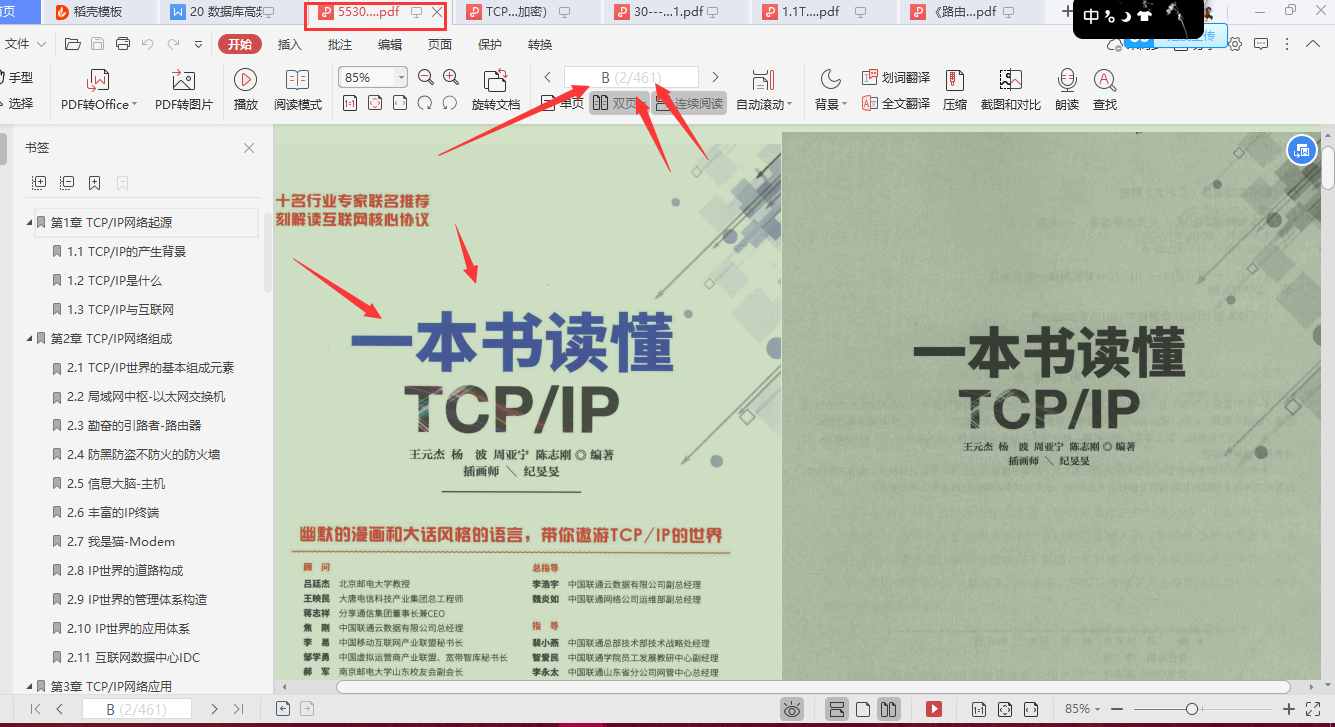Switch to the 插入 ribbon tab
This screenshot has height=727, width=1335.
[x=290, y=44]
